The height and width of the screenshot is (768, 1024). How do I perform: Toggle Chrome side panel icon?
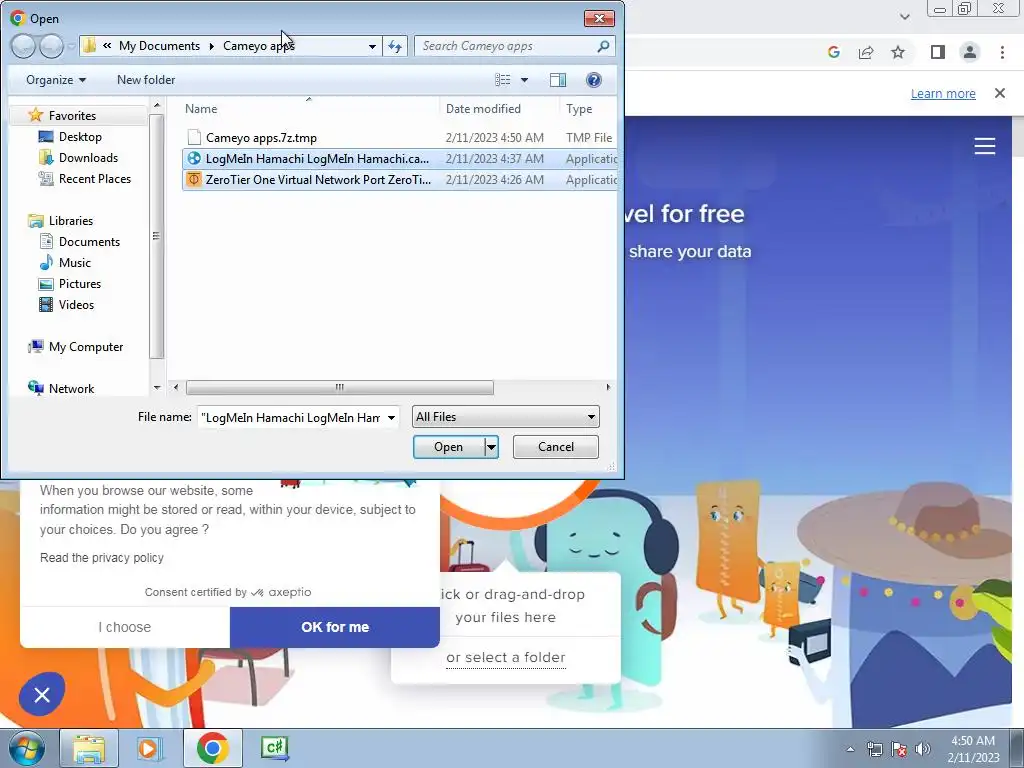point(938,52)
